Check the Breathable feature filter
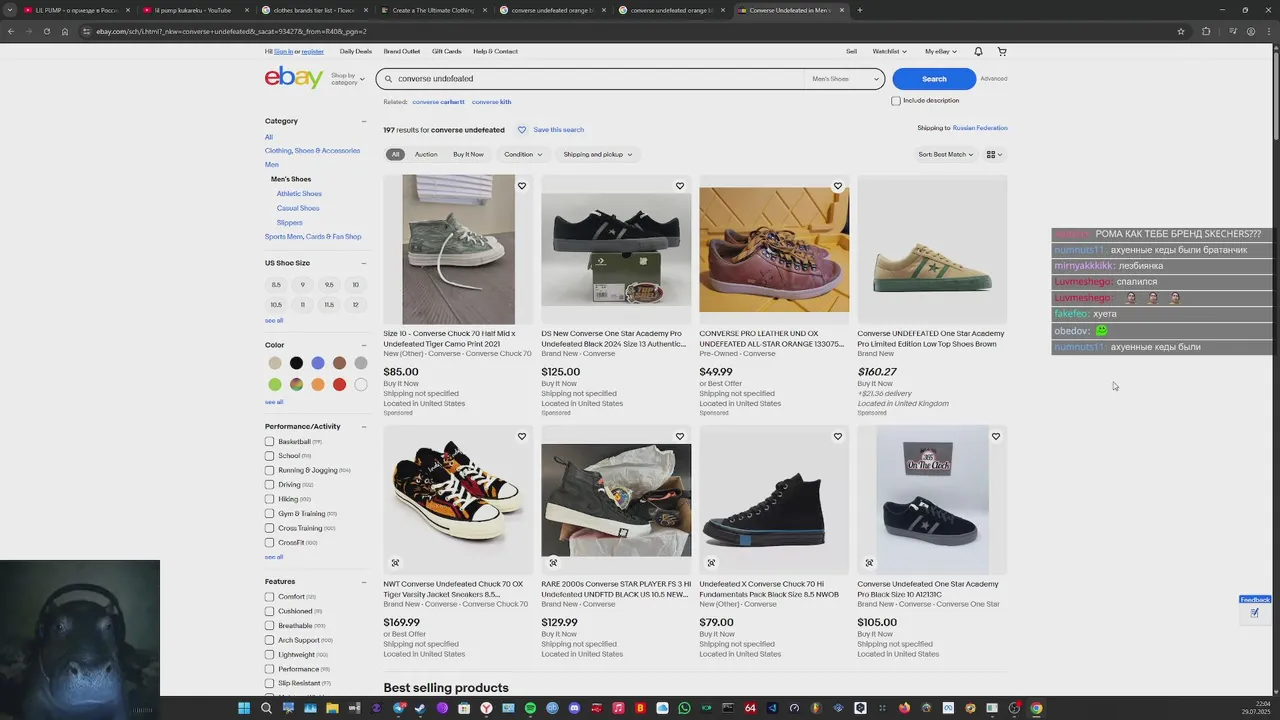 (269, 626)
